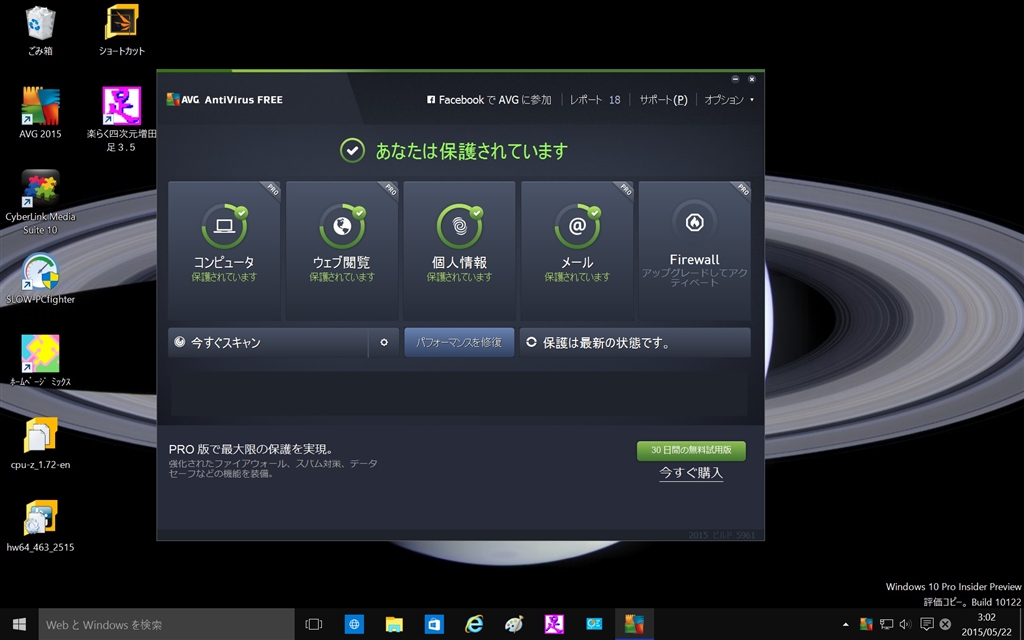The height and width of the screenshot is (640, 1024).
Task: Minimize the AVG window
Action: (x=735, y=79)
